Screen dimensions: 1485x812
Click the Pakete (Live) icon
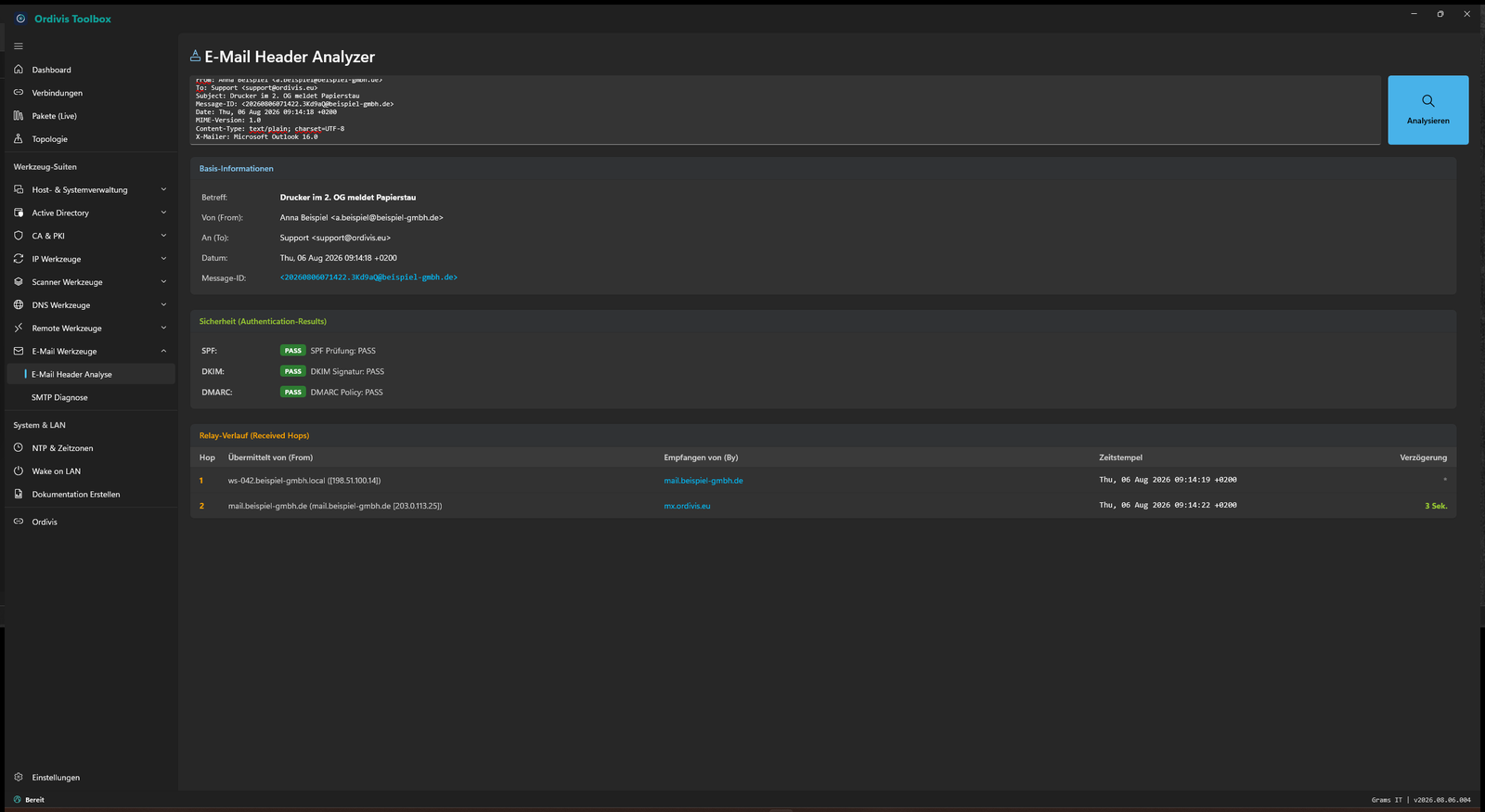19,116
